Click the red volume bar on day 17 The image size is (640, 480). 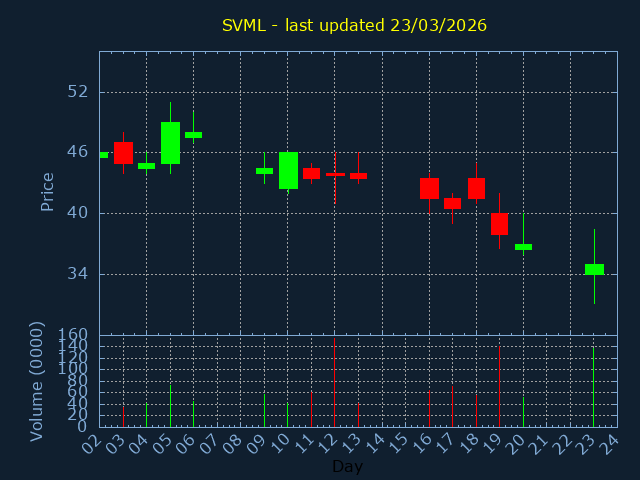[452, 406]
